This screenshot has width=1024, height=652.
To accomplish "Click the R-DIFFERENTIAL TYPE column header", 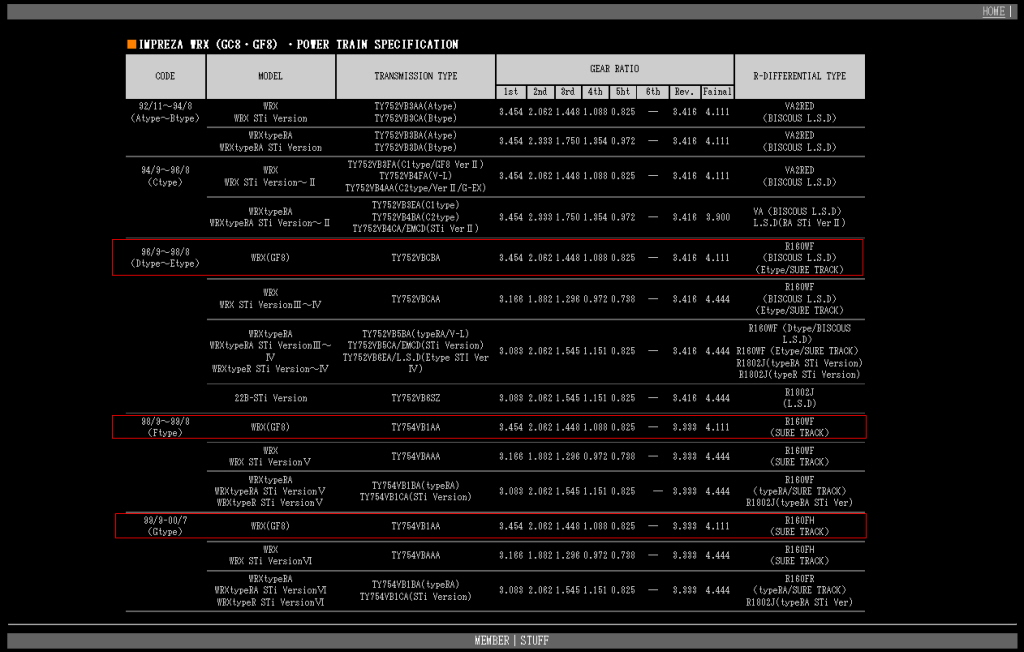I will tap(799, 76).
